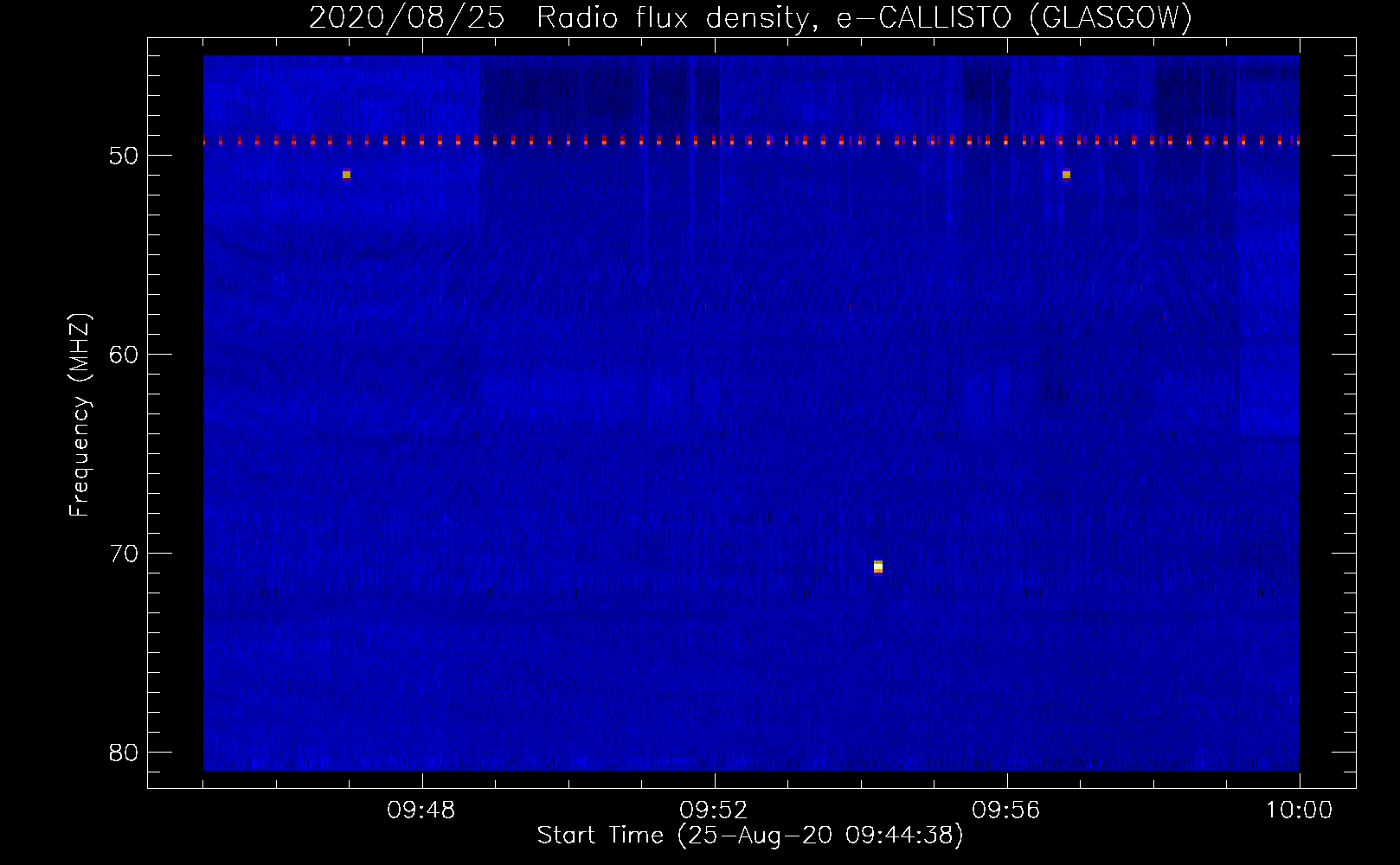The height and width of the screenshot is (865, 1400).
Task: Click the 09:48 time tick label
Action: 421,811
